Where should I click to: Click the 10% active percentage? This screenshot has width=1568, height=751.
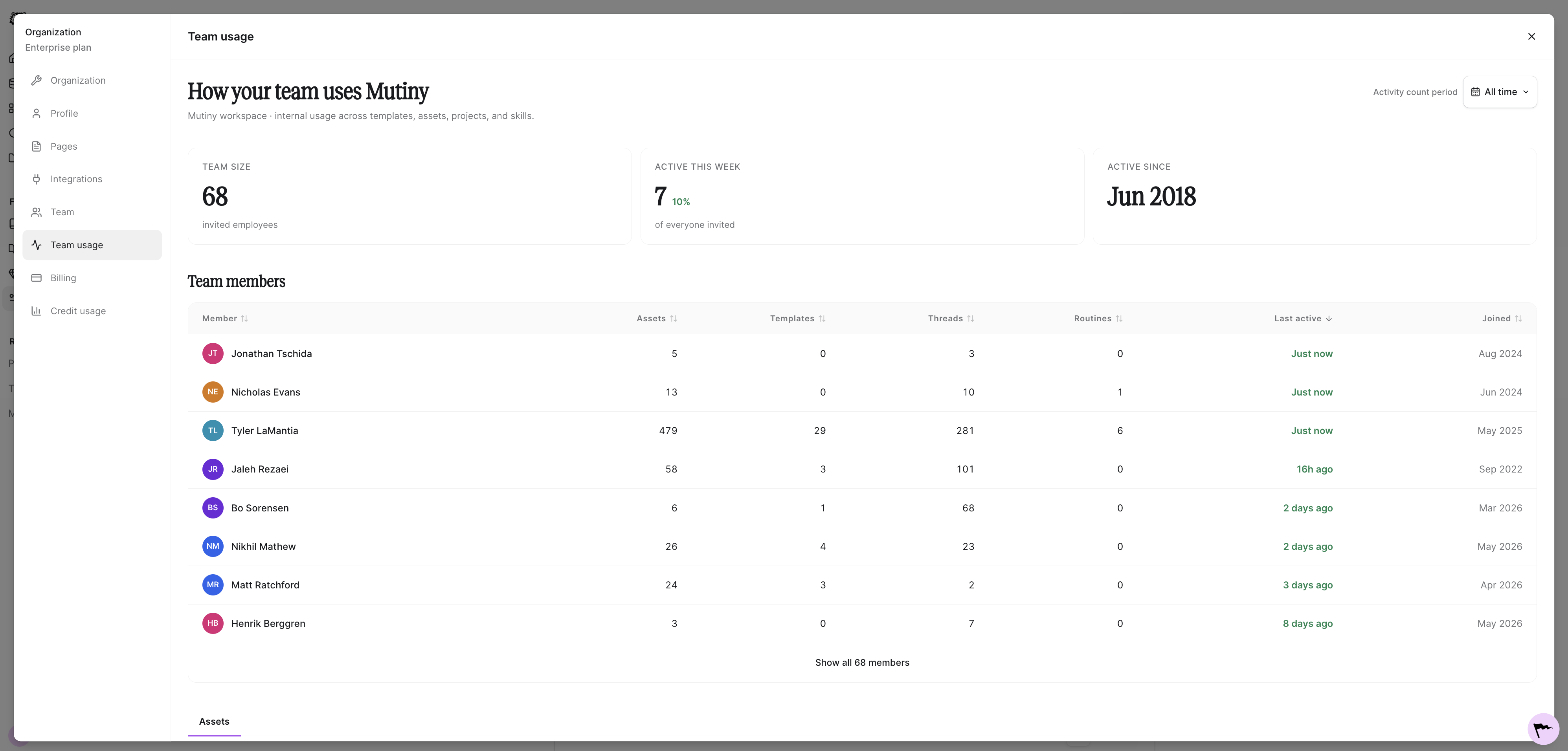tap(681, 202)
